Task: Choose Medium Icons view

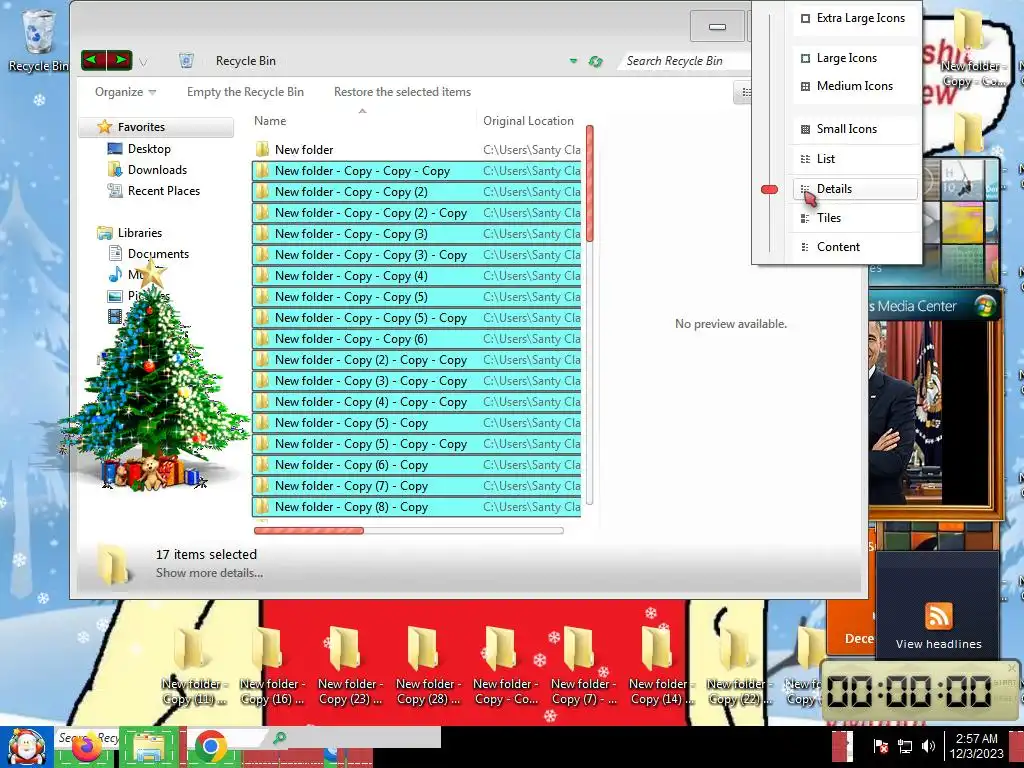Action: point(854,86)
